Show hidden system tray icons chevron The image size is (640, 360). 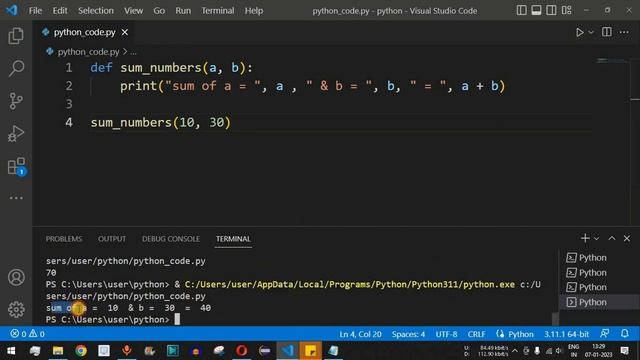[515, 351]
